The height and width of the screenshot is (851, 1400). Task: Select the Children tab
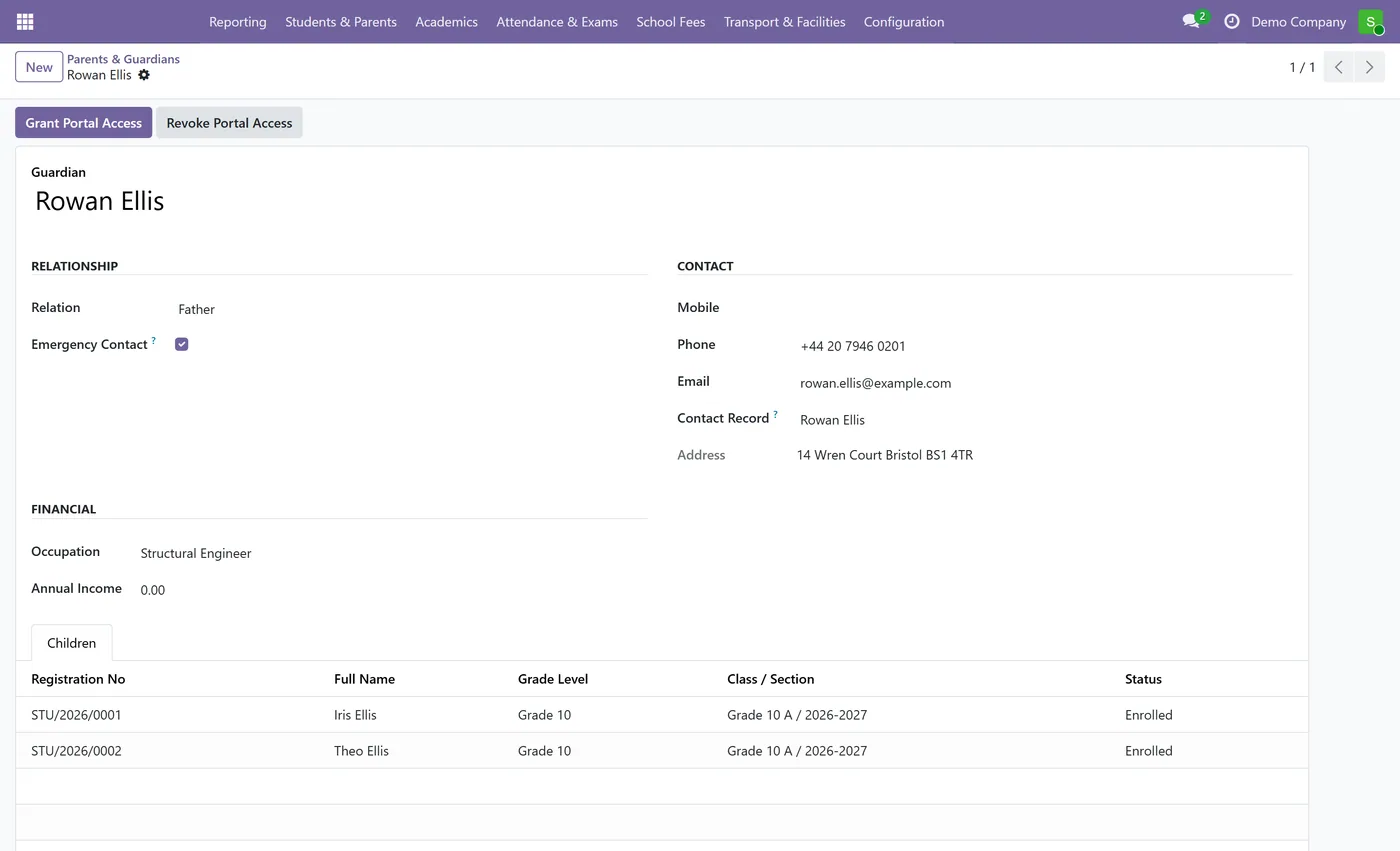coord(72,643)
